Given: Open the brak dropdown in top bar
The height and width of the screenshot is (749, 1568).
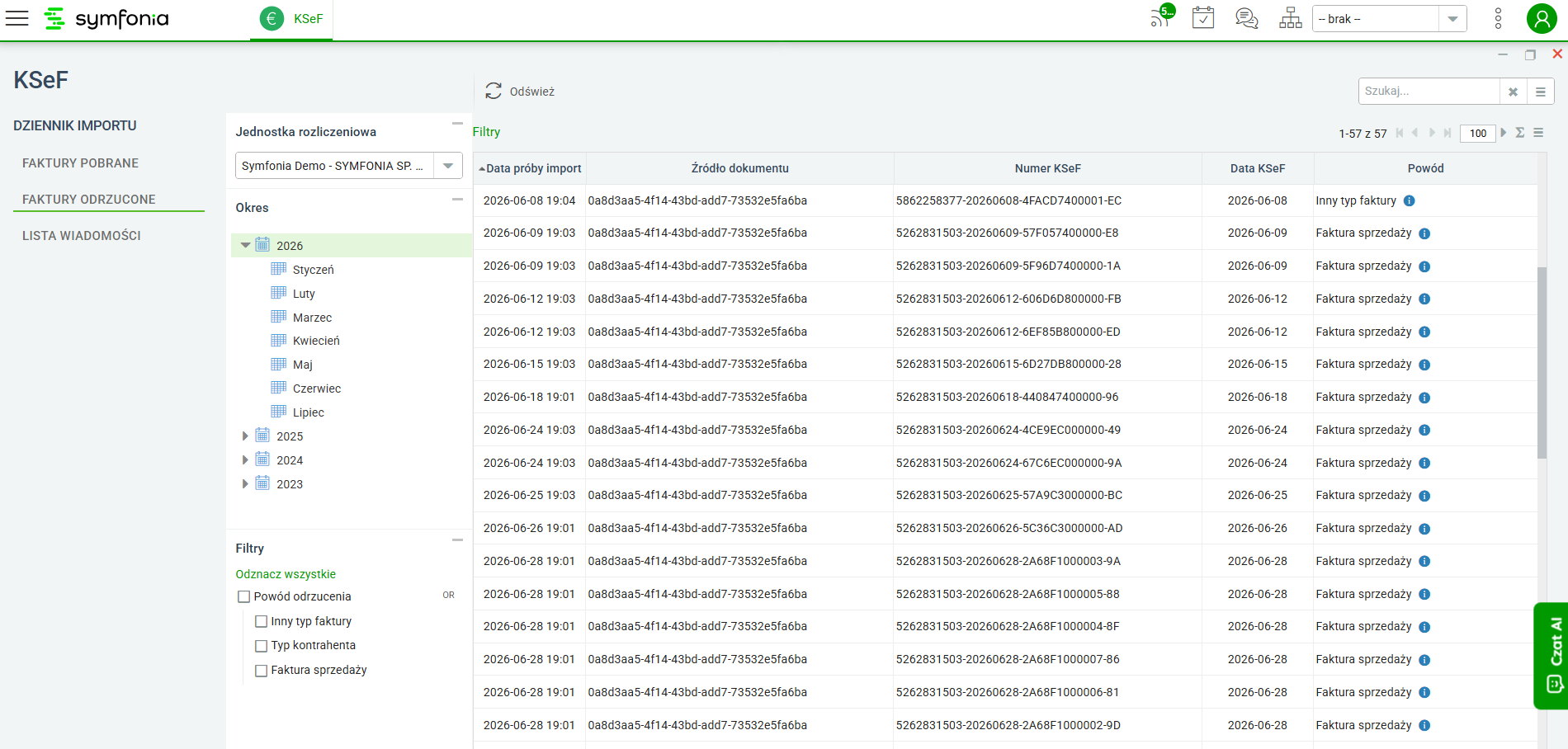Looking at the screenshot, I should (1389, 19).
